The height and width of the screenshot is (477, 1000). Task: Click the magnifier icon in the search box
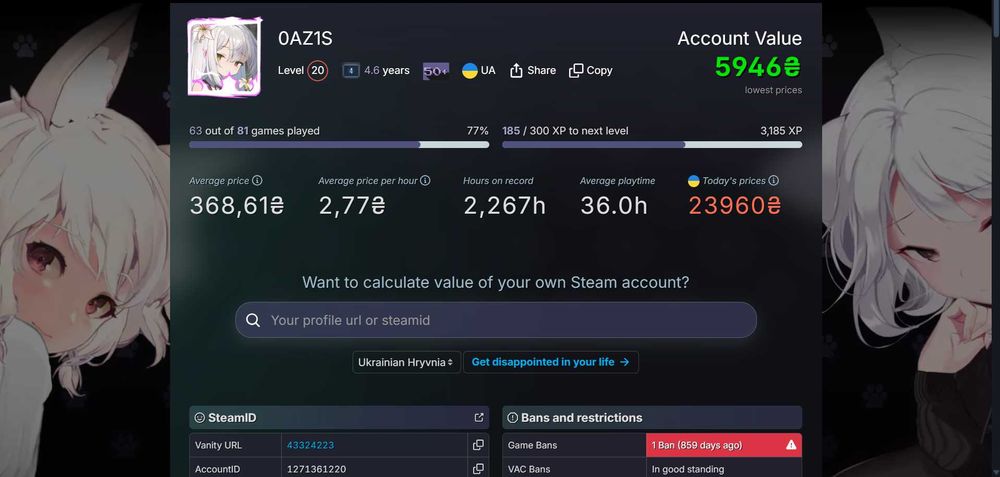tap(253, 320)
